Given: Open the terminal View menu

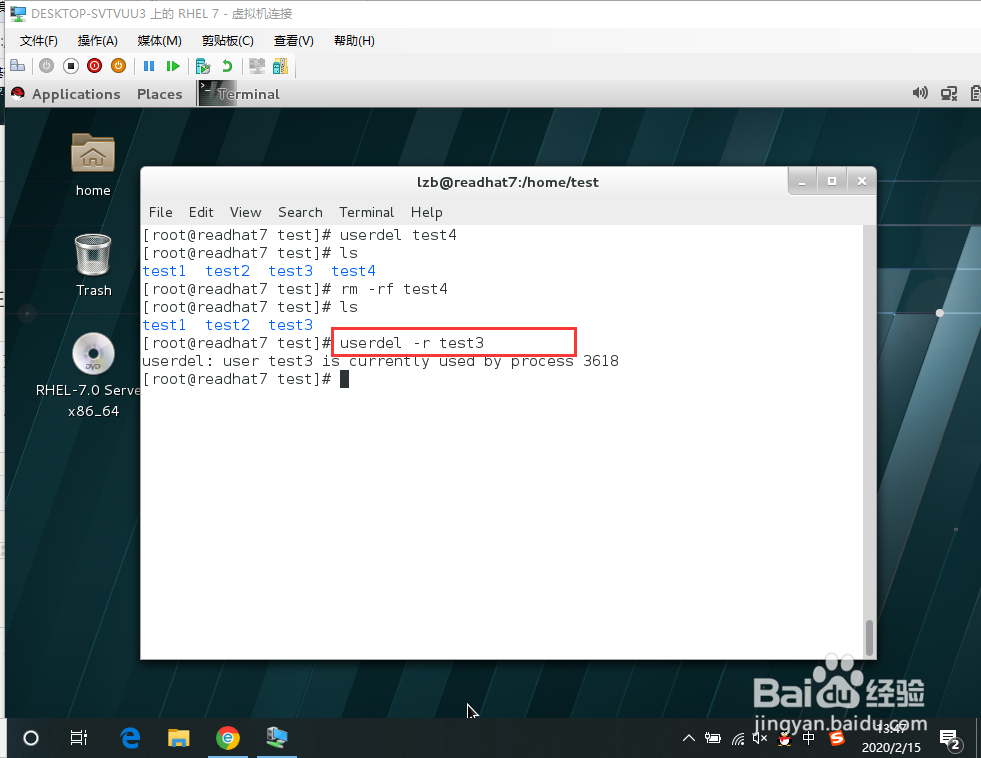Looking at the screenshot, I should pyautogui.click(x=245, y=212).
